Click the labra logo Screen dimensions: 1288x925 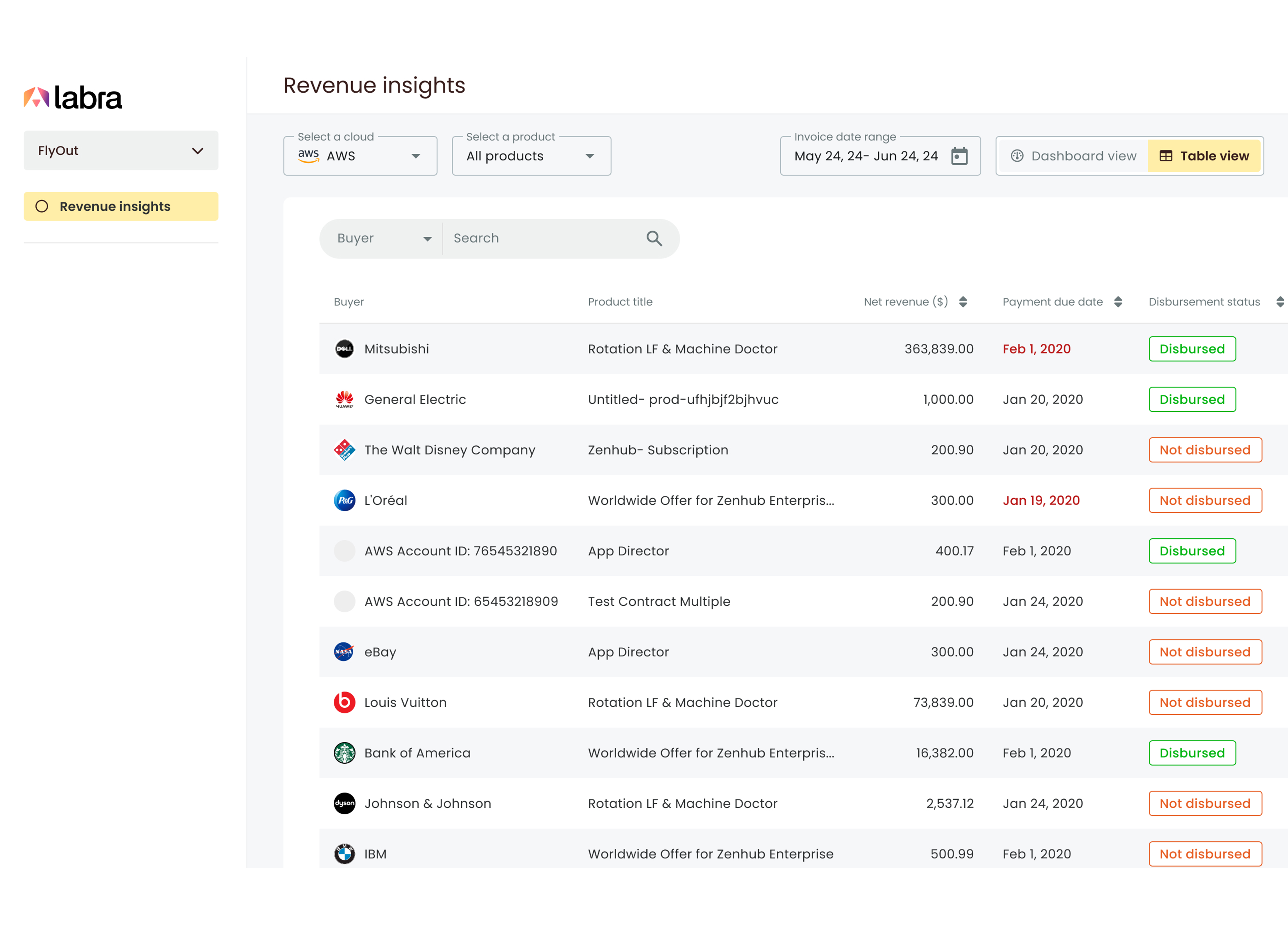point(73,98)
